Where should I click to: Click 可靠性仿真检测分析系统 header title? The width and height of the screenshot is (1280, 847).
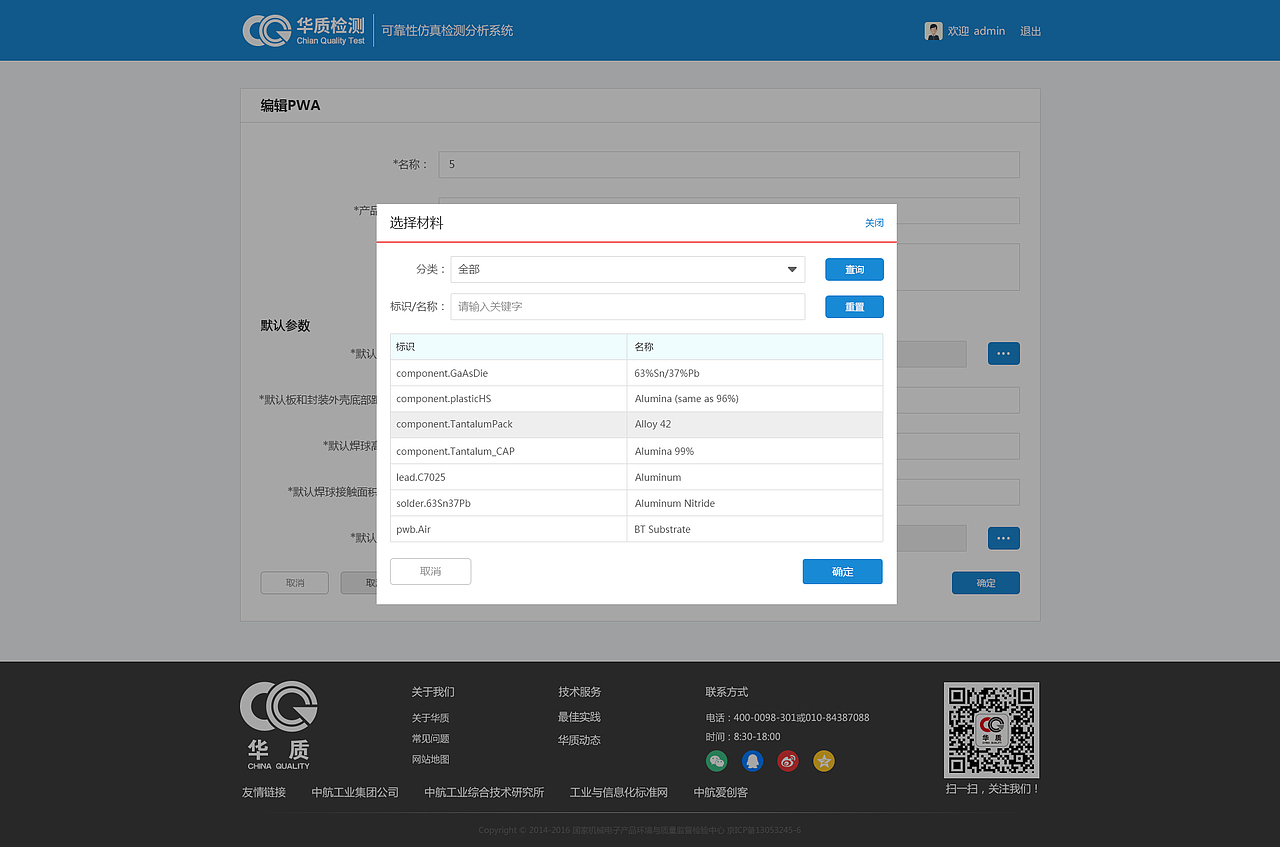tap(447, 31)
